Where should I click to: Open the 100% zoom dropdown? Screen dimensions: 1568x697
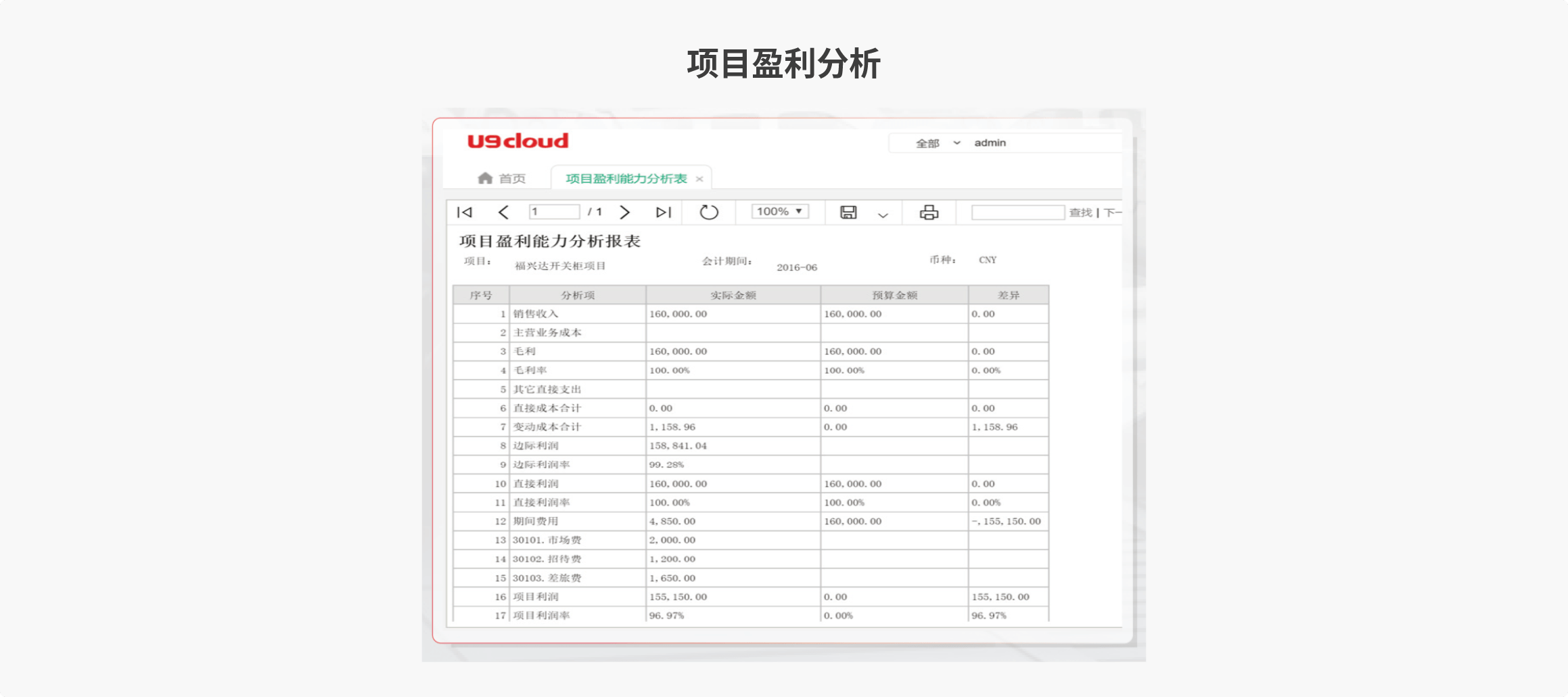point(779,212)
